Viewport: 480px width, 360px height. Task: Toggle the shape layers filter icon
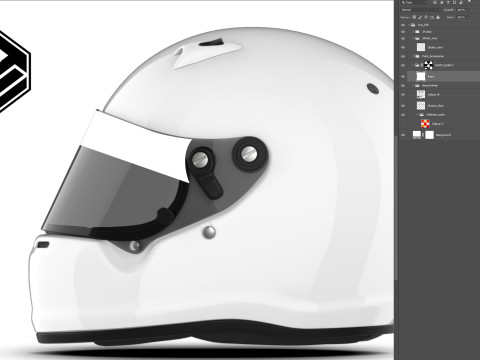[454, 2]
